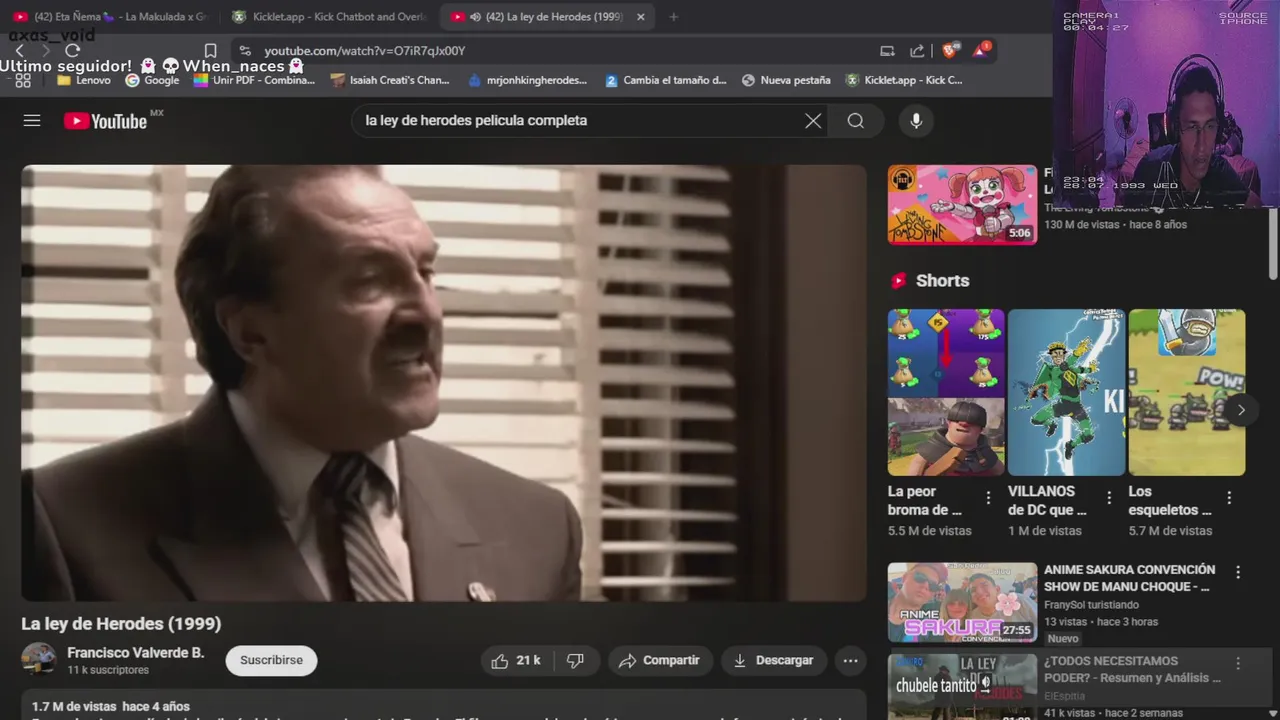This screenshot has height=720, width=1280.
Task: Go back with the browser back arrow
Action: click(x=18, y=51)
